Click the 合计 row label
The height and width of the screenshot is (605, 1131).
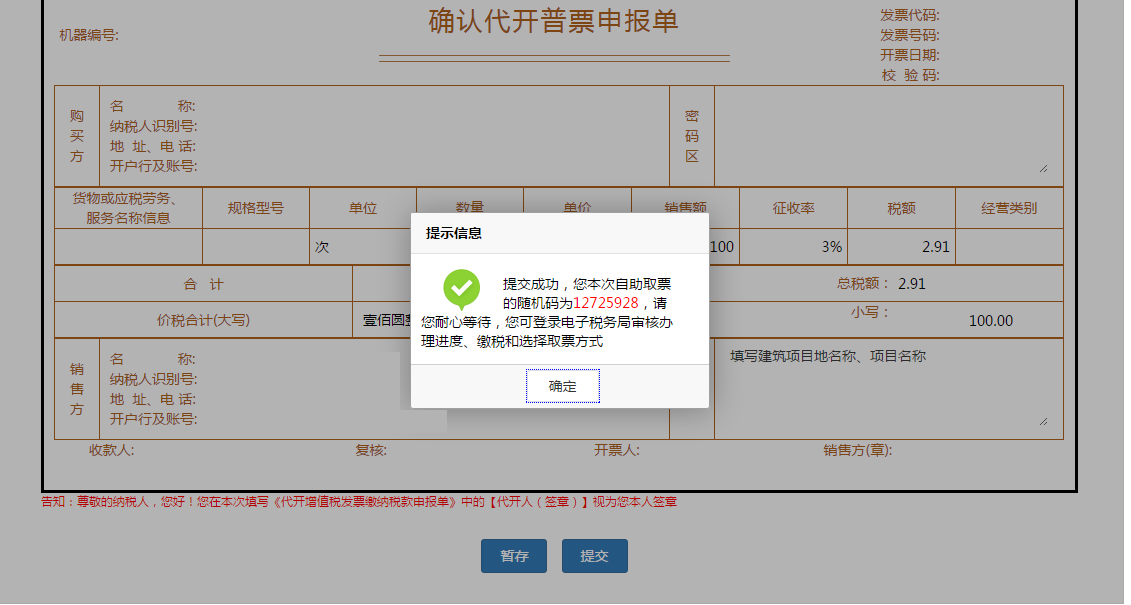tap(203, 284)
